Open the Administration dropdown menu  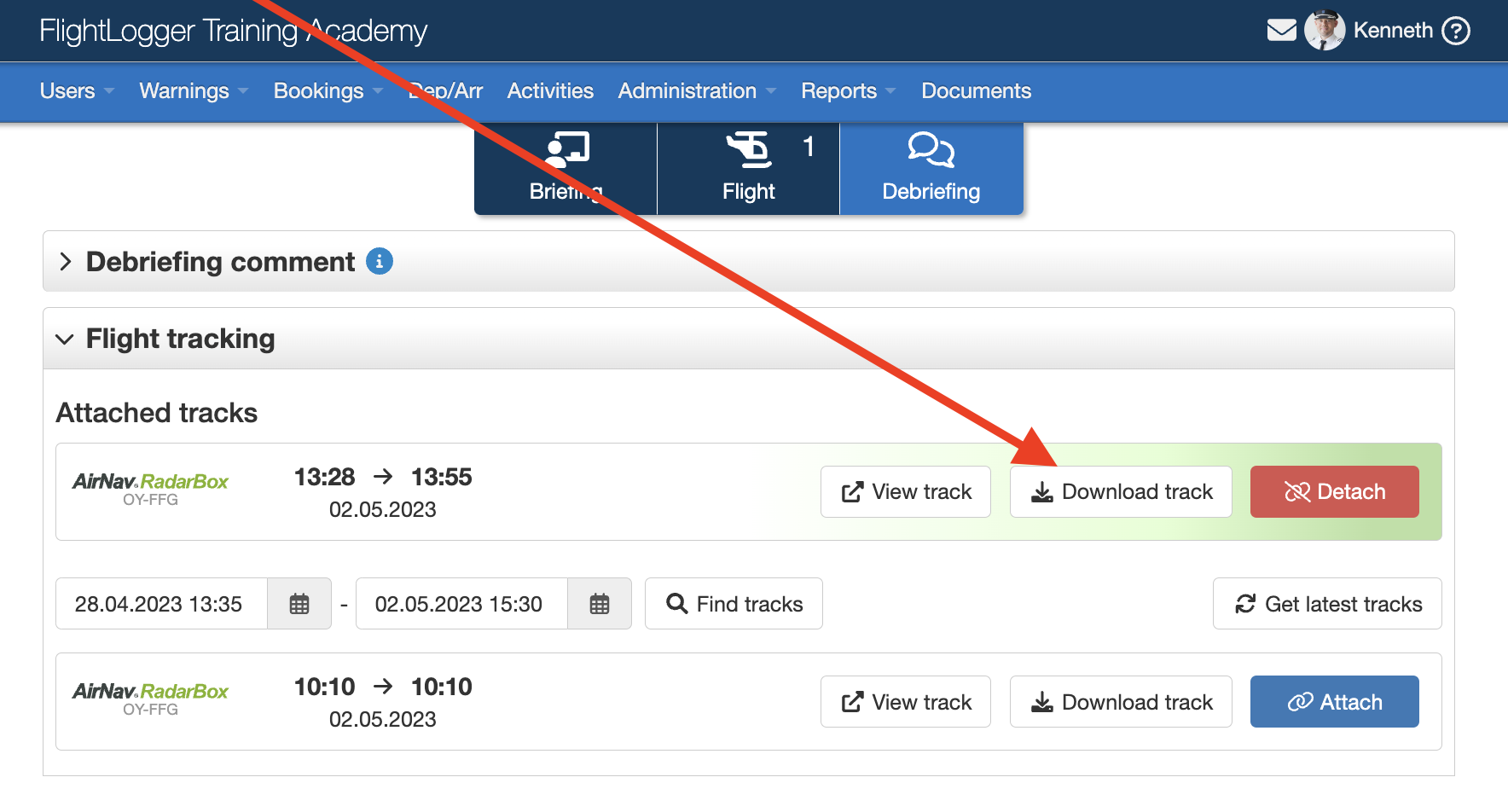point(696,90)
